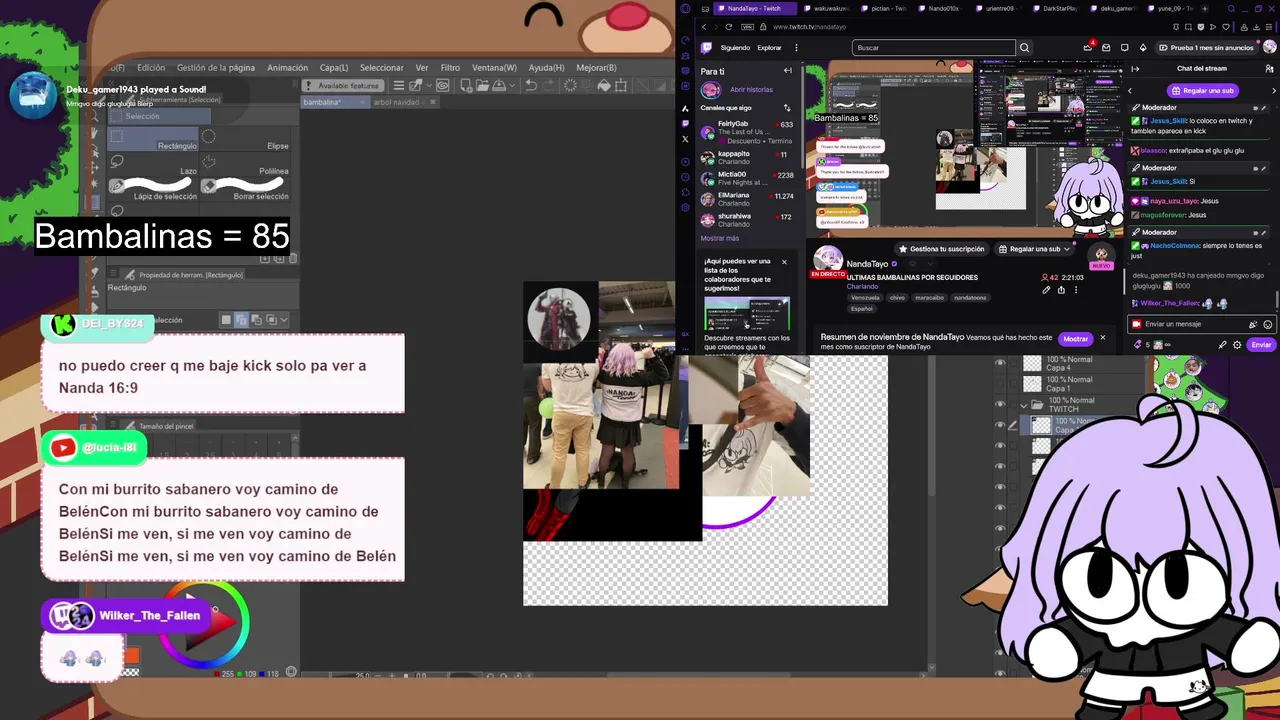Toggle visibility eye of Capa 4 layer
Viewport: 1280px width, 720px height.
point(1000,363)
